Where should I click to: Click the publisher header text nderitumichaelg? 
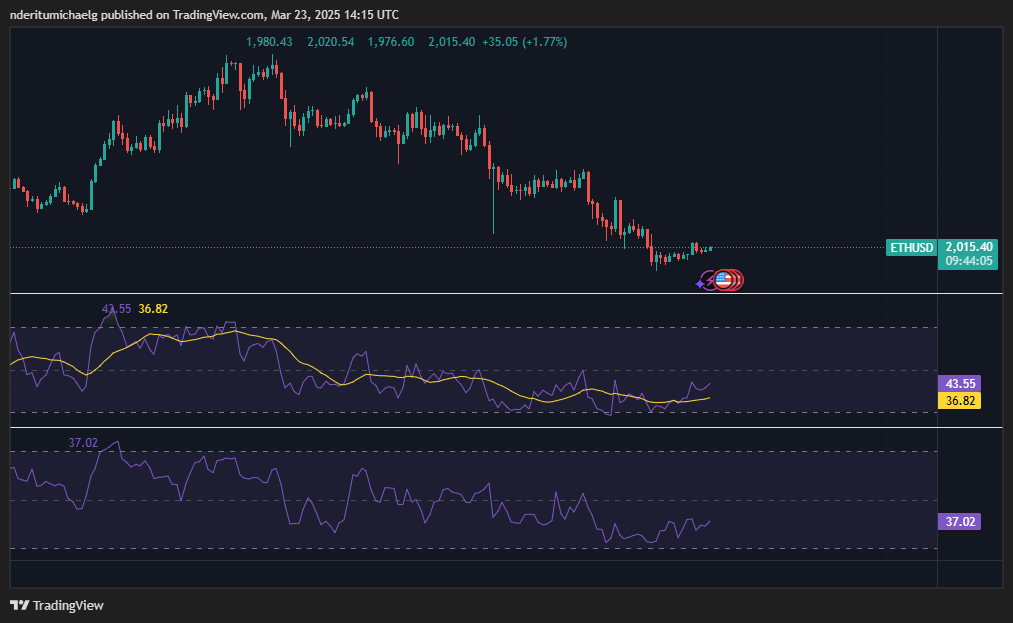tap(54, 14)
